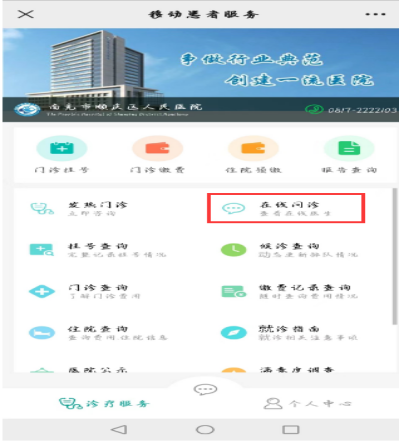Open the 发热门诊 entry label
Viewport: 399px width, 447px height.
click(98, 205)
